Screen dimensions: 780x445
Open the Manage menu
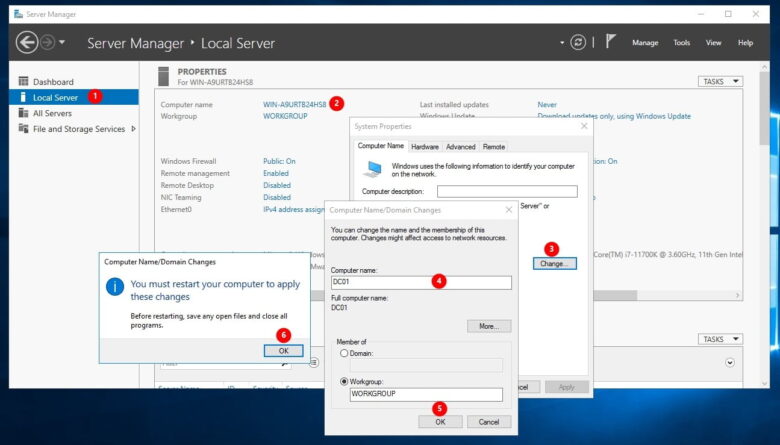coord(645,43)
